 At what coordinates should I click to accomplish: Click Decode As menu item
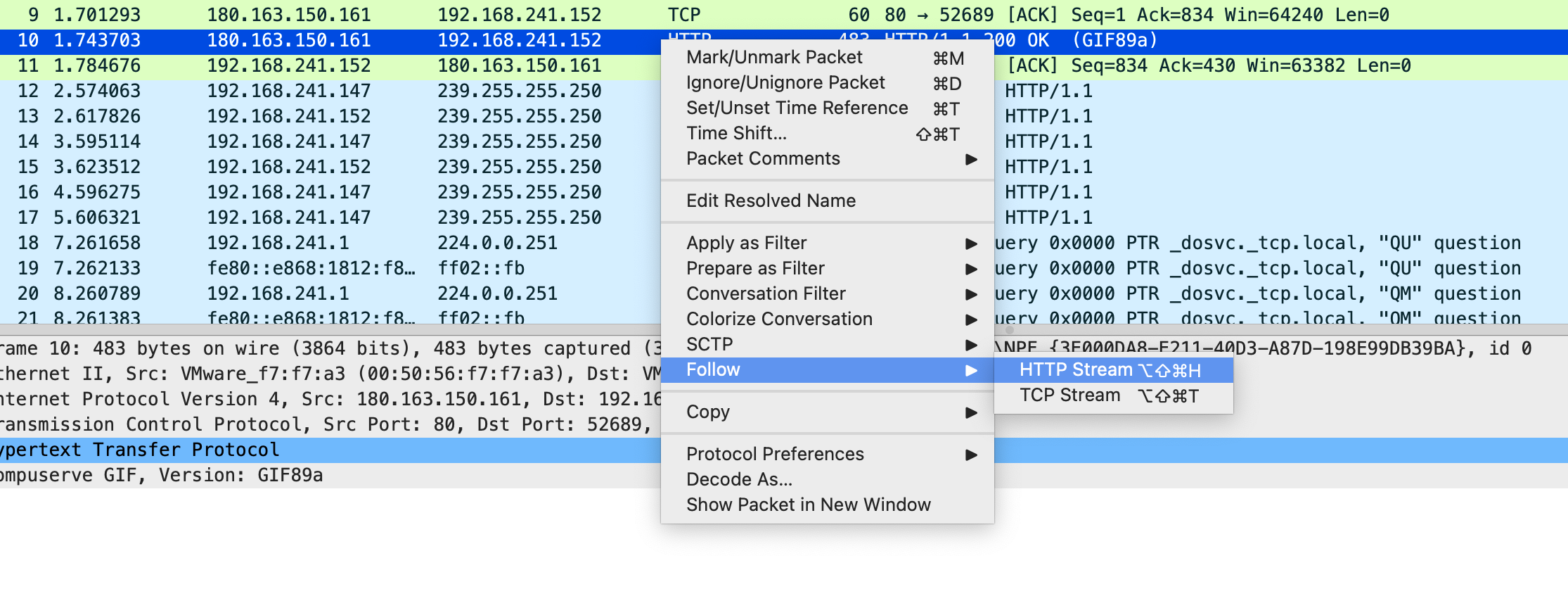739,480
